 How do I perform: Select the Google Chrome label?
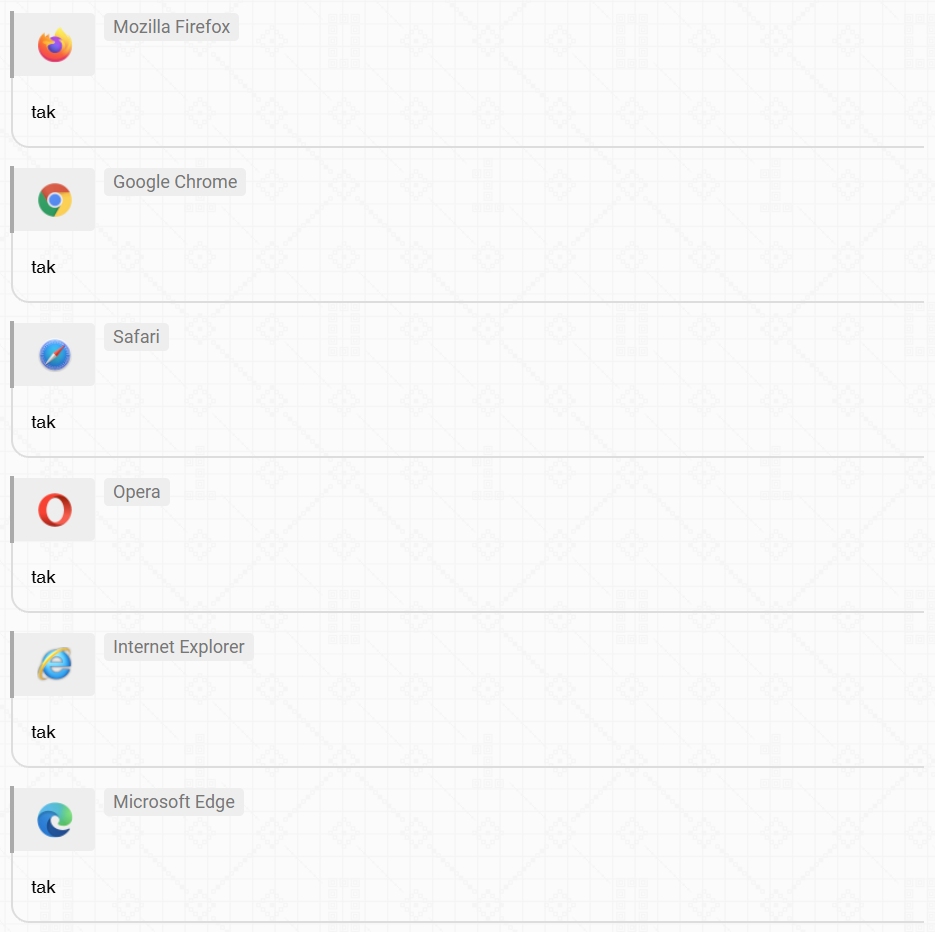(x=175, y=182)
